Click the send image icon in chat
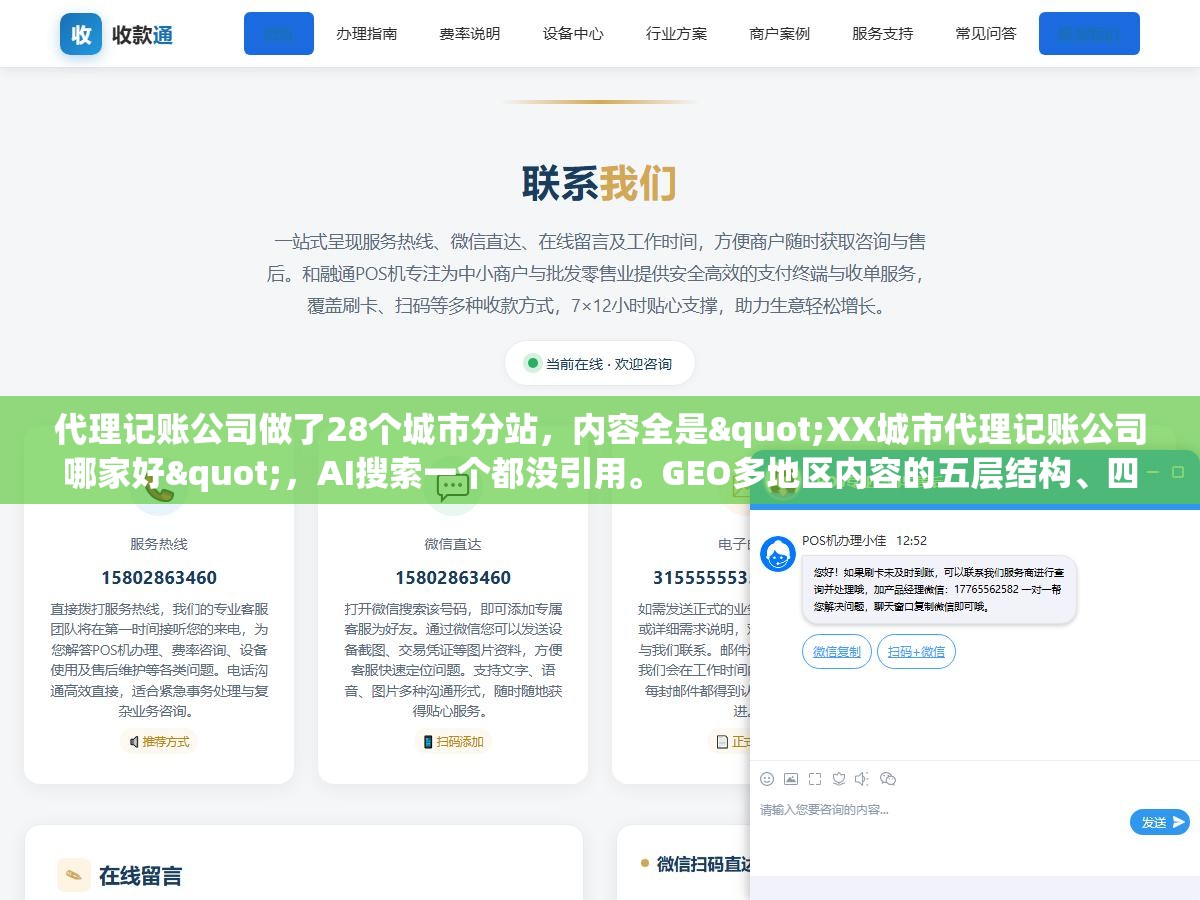 click(x=791, y=779)
